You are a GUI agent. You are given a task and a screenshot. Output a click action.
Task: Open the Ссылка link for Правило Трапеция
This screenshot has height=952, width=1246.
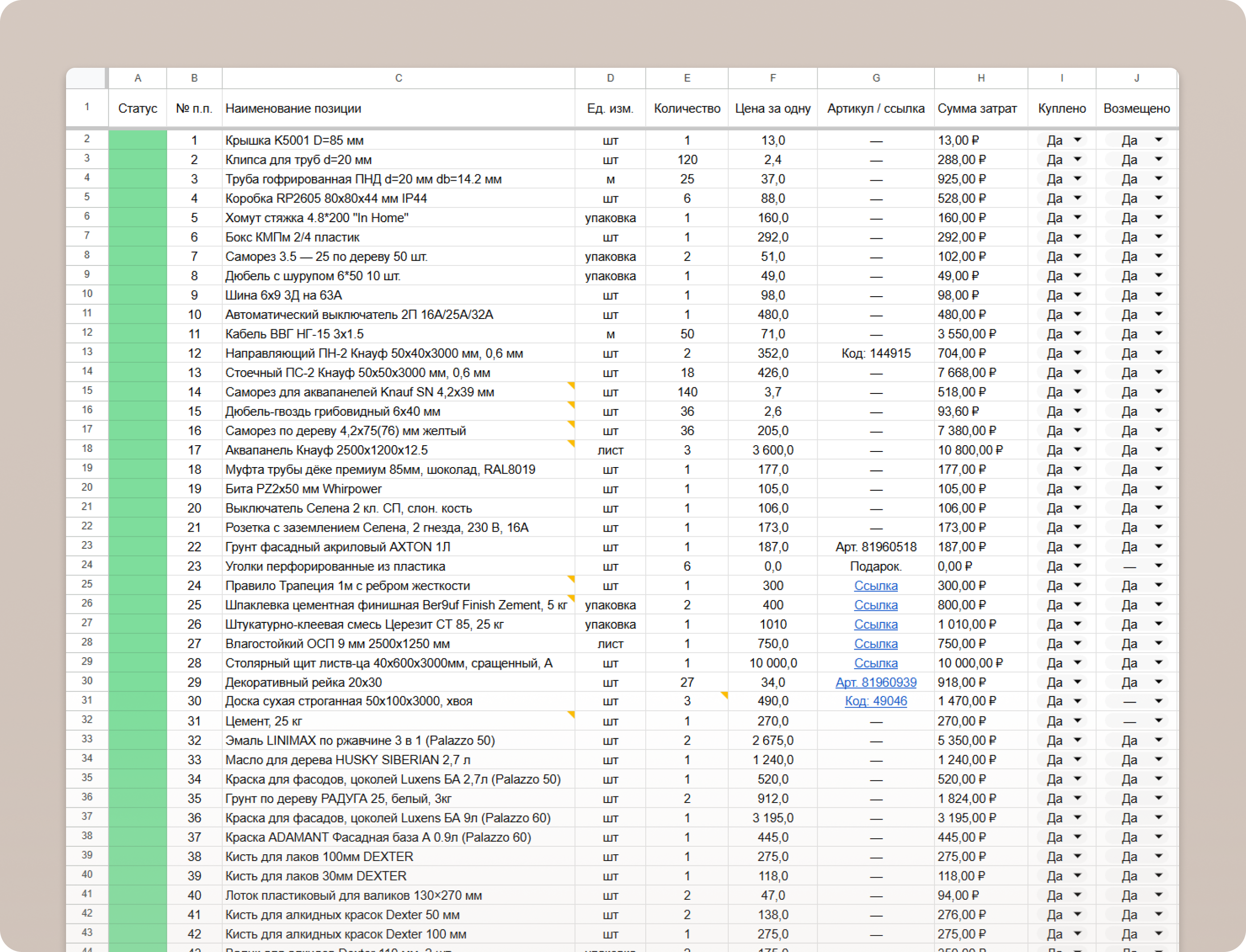point(875,585)
